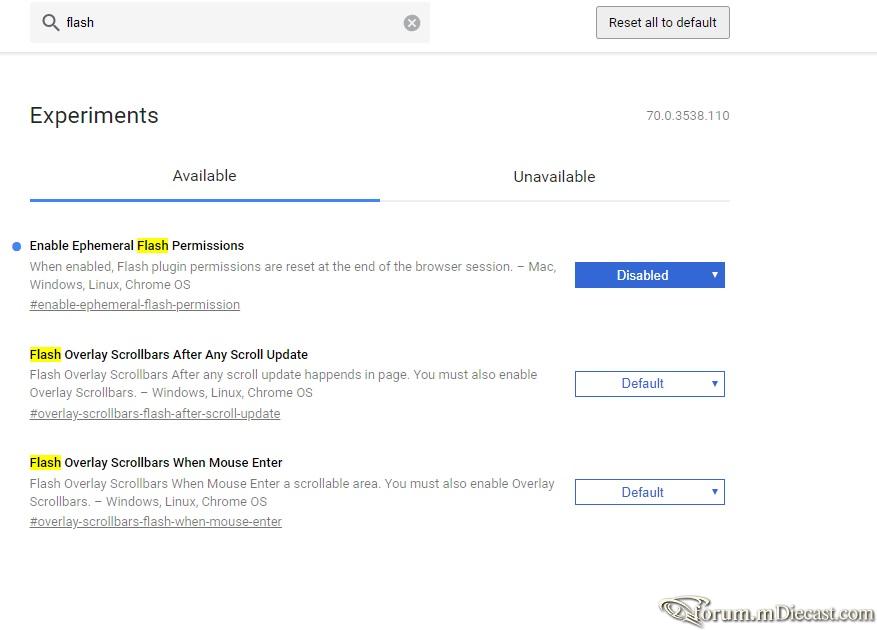Open #overlay-scrollbars-flash-when-mouse-enter link
The height and width of the screenshot is (630, 877).
coord(155,521)
